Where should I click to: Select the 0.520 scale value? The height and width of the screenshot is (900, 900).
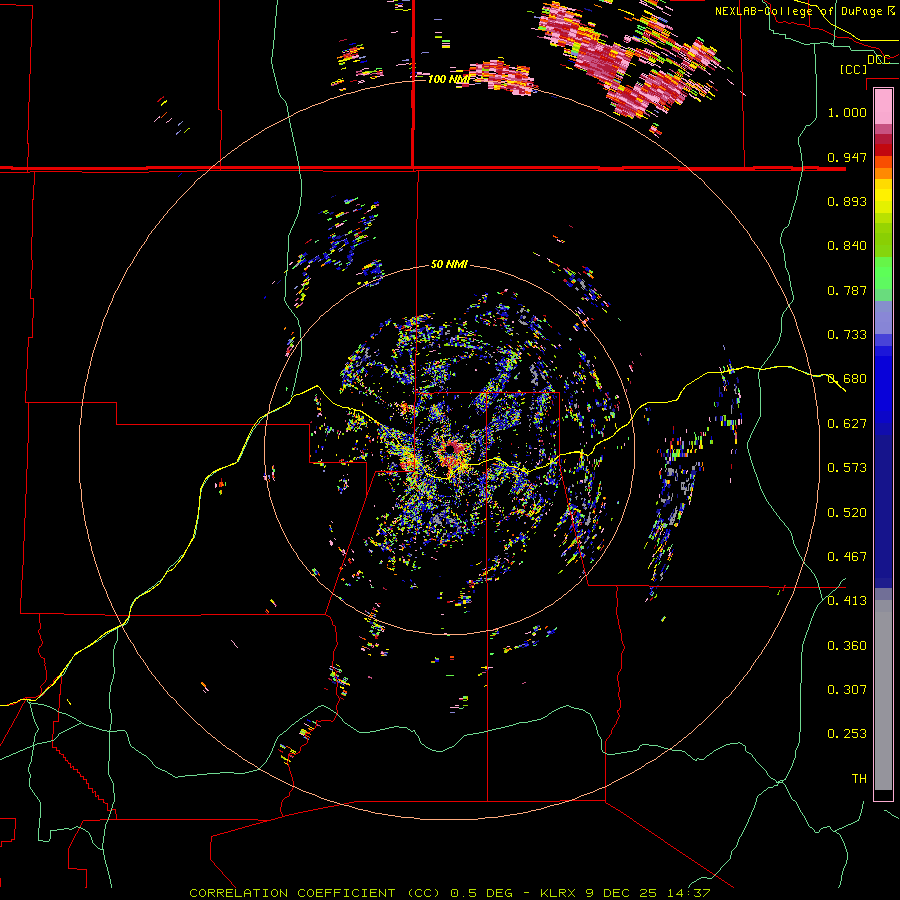pyautogui.click(x=847, y=513)
